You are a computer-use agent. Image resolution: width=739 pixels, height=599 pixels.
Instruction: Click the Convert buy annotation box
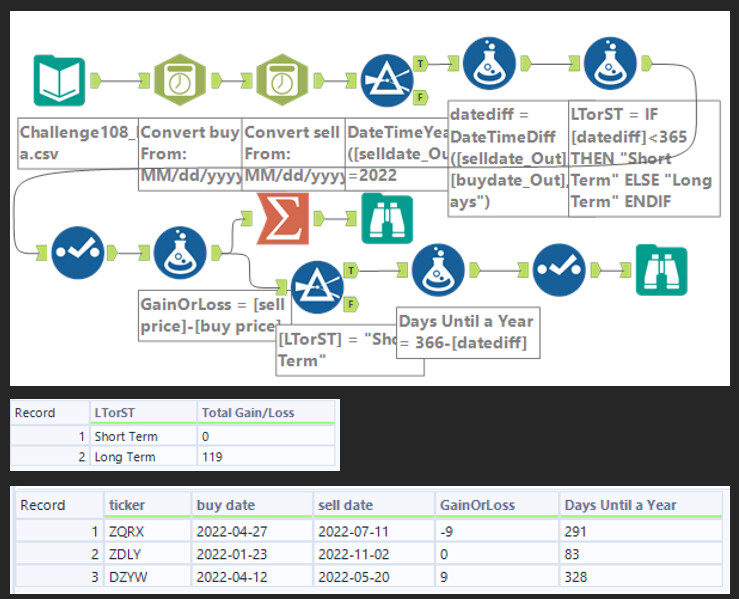click(x=190, y=154)
